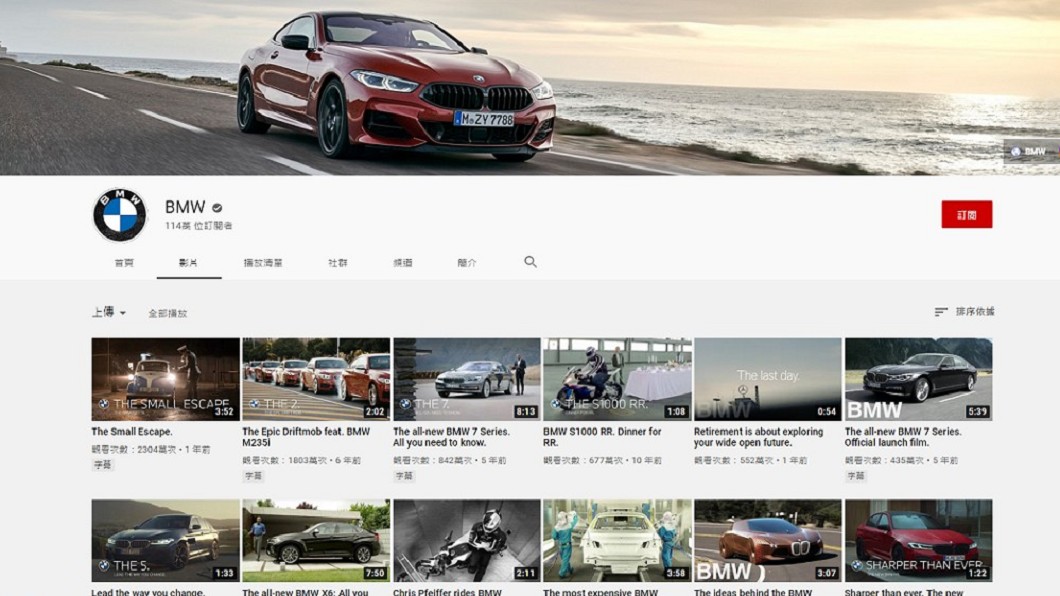Open the 5:39 BMW 7 Series launch film thumbnail

(x=919, y=379)
